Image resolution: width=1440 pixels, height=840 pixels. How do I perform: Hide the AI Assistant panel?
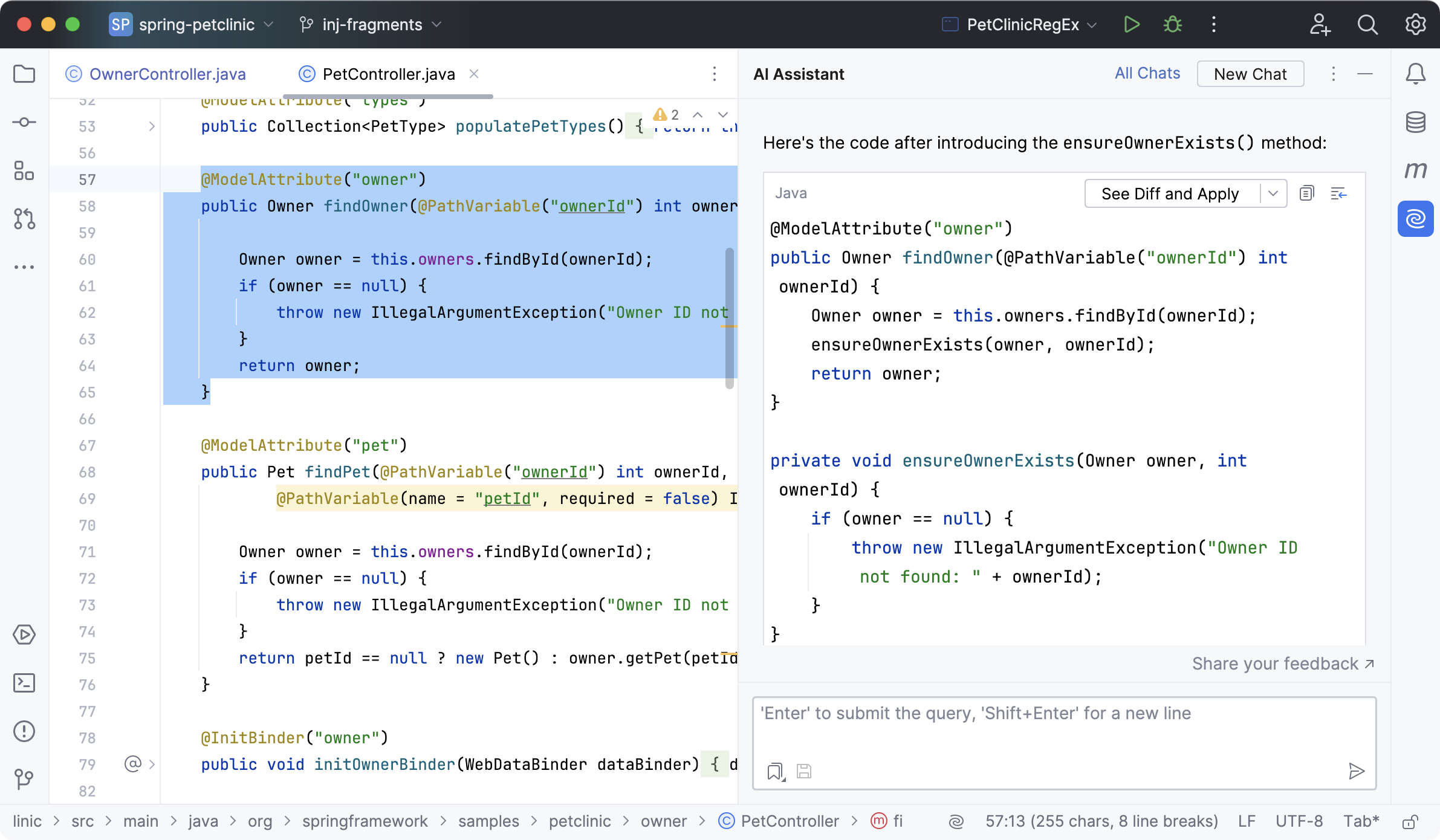pos(1365,74)
